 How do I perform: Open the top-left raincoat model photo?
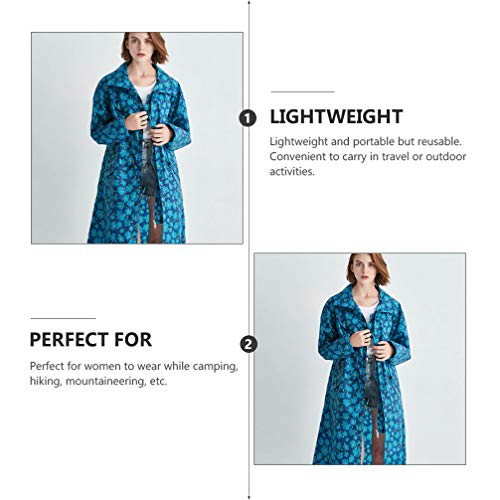[x=137, y=138]
